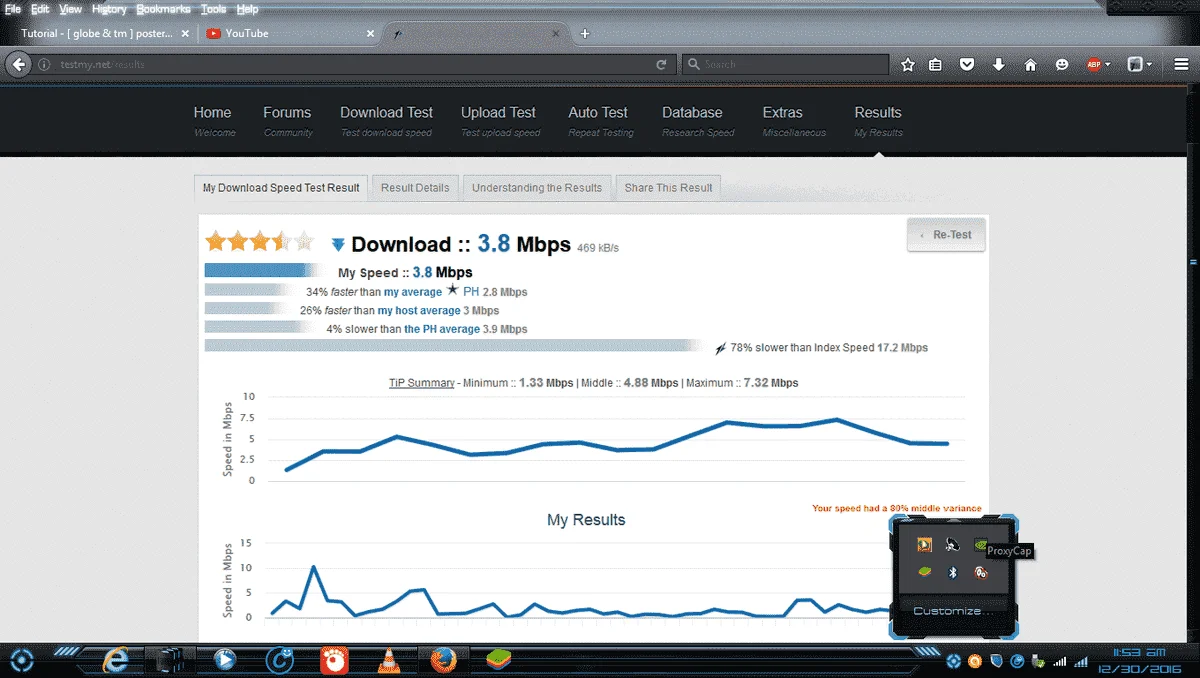
Task: Follow the 'my average' link
Action: tap(413, 292)
